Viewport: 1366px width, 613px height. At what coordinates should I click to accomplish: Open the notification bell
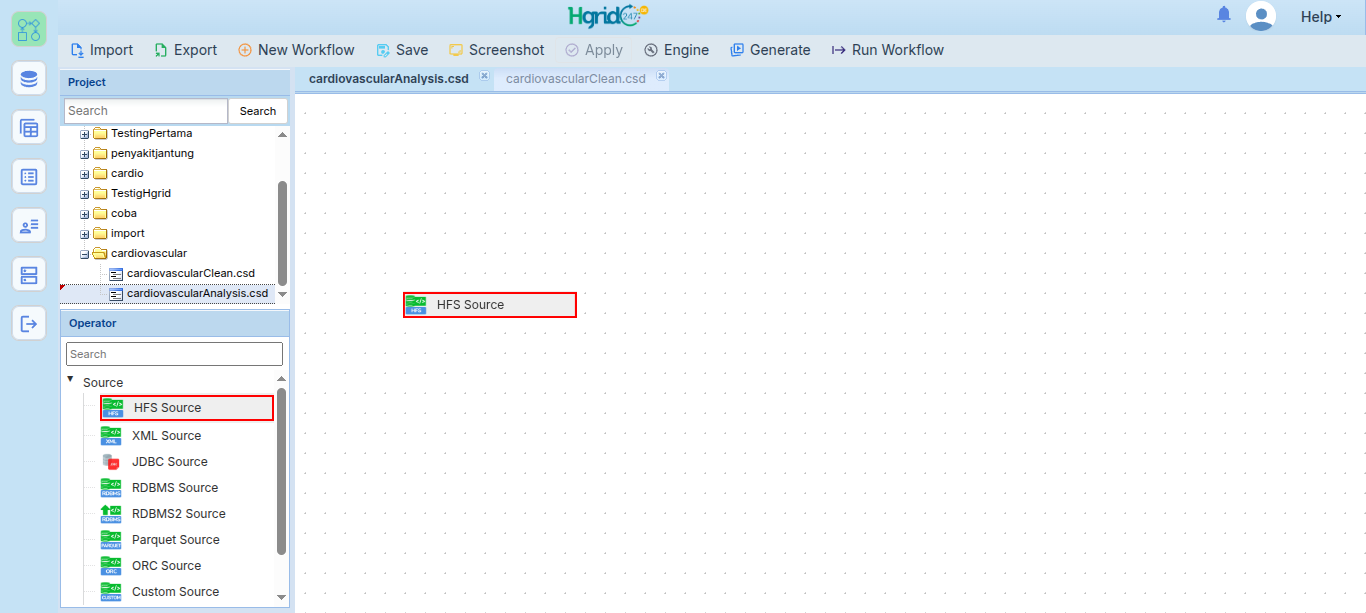(x=1224, y=15)
